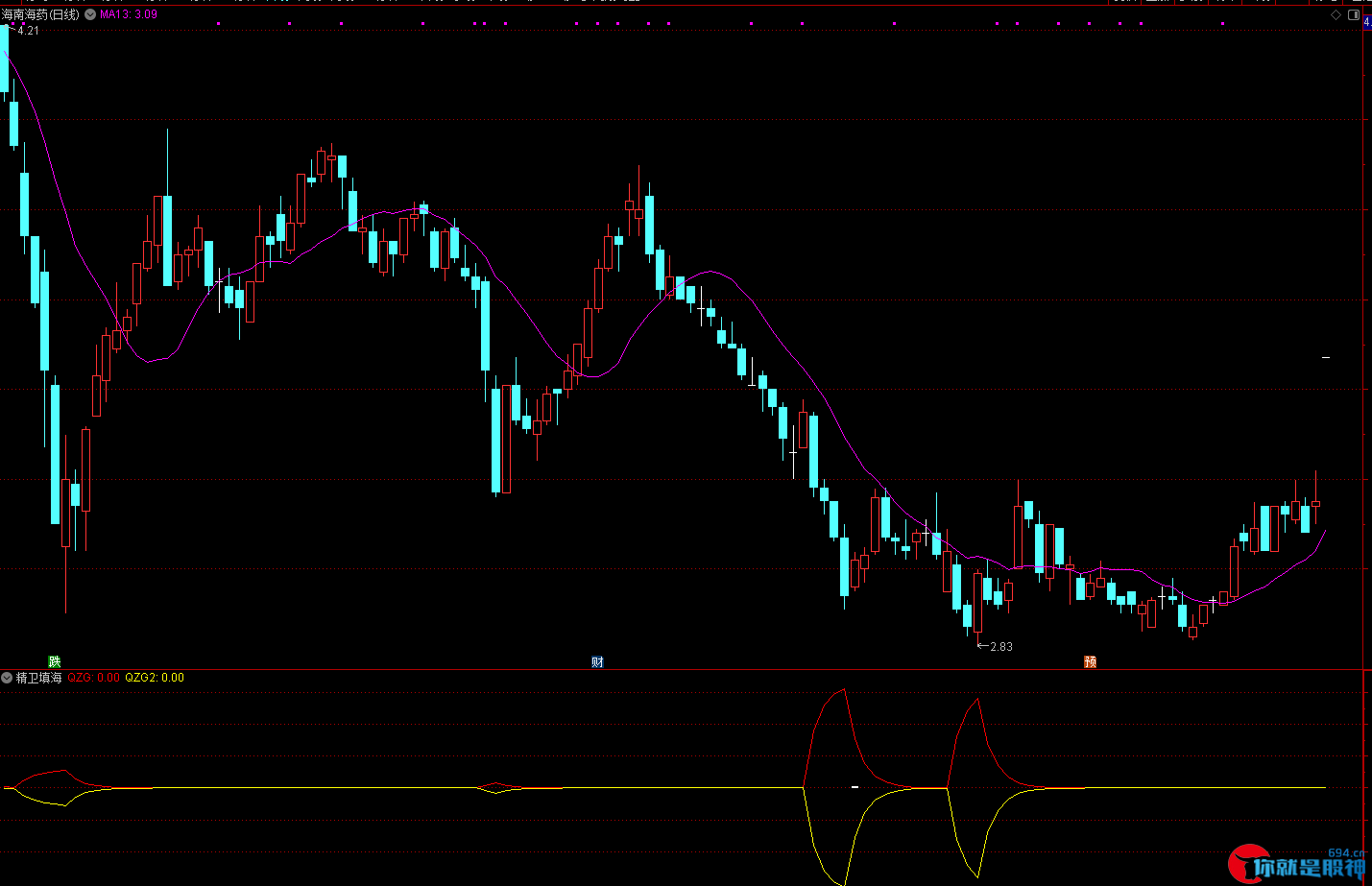1372x886 pixels.
Task: Click the diamond icon at chart top-right
Action: [1336, 15]
